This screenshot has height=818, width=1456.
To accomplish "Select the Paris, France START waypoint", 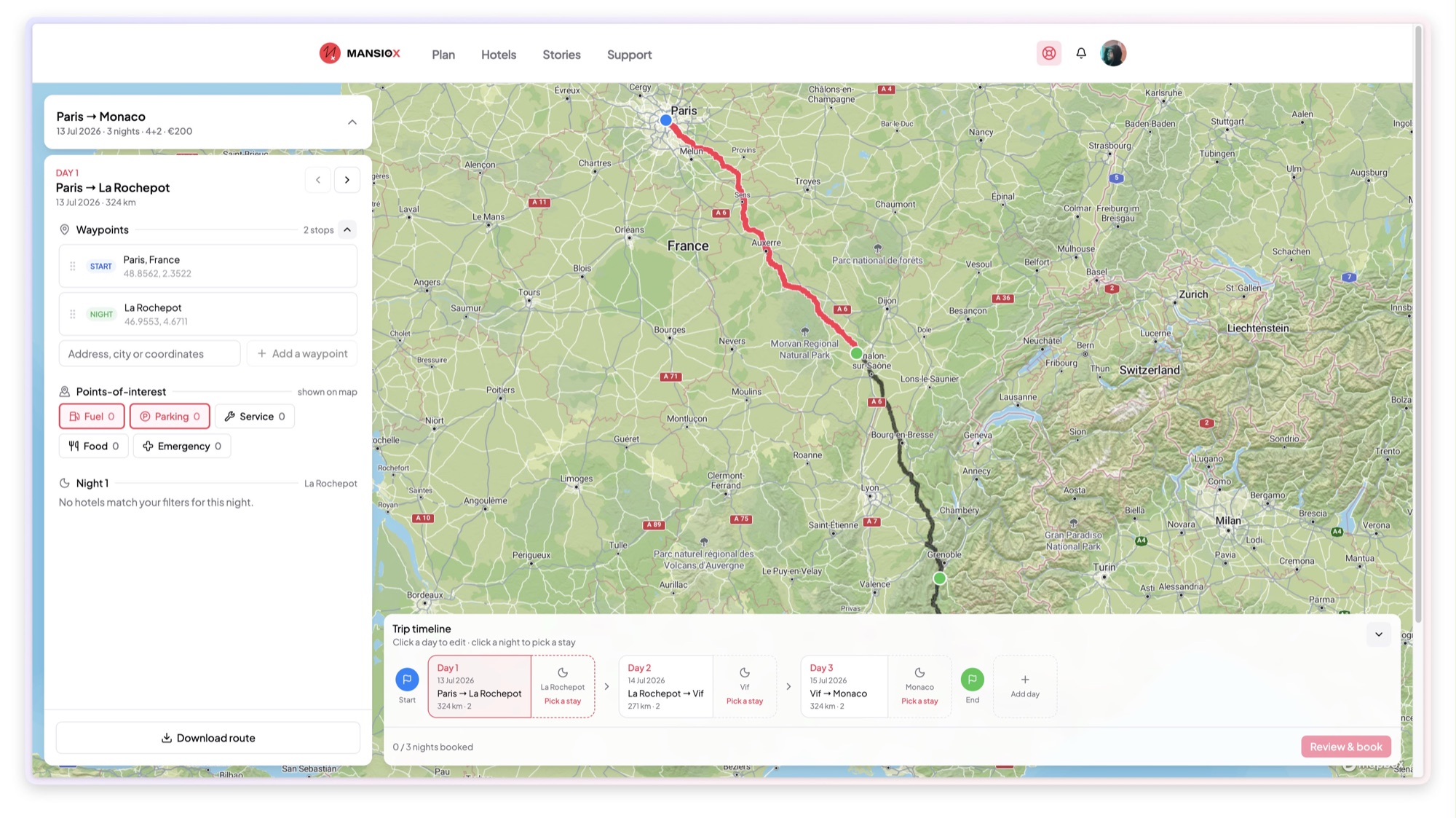I will pyautogui.click(x=208, y=266).
